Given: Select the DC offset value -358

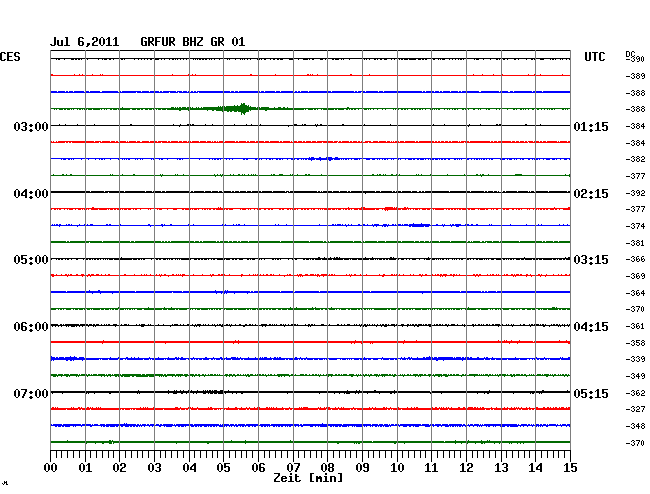Looking at the screenshot, I should coord(635,343).
